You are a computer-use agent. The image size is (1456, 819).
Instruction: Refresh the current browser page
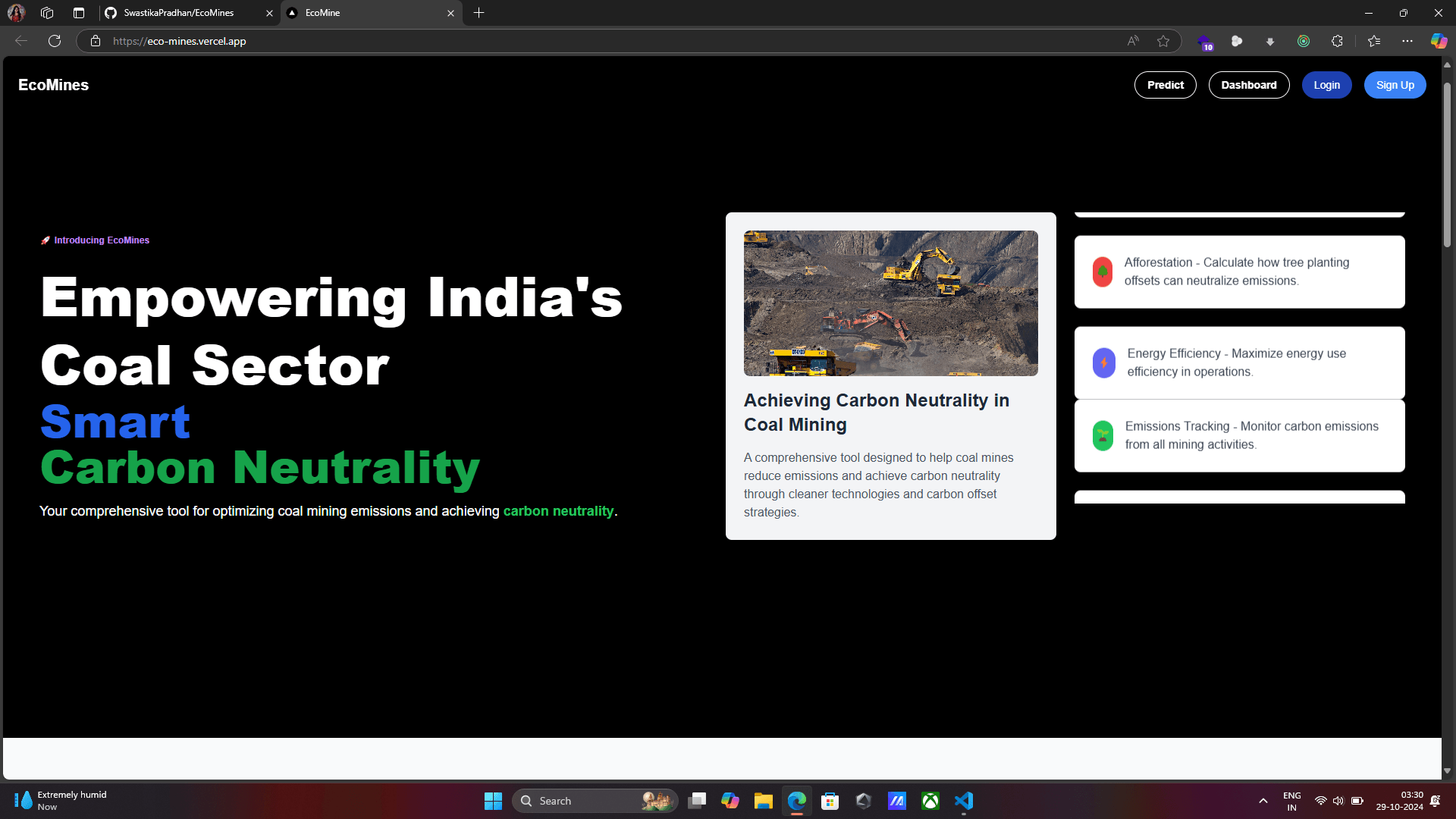coord(55,41)
